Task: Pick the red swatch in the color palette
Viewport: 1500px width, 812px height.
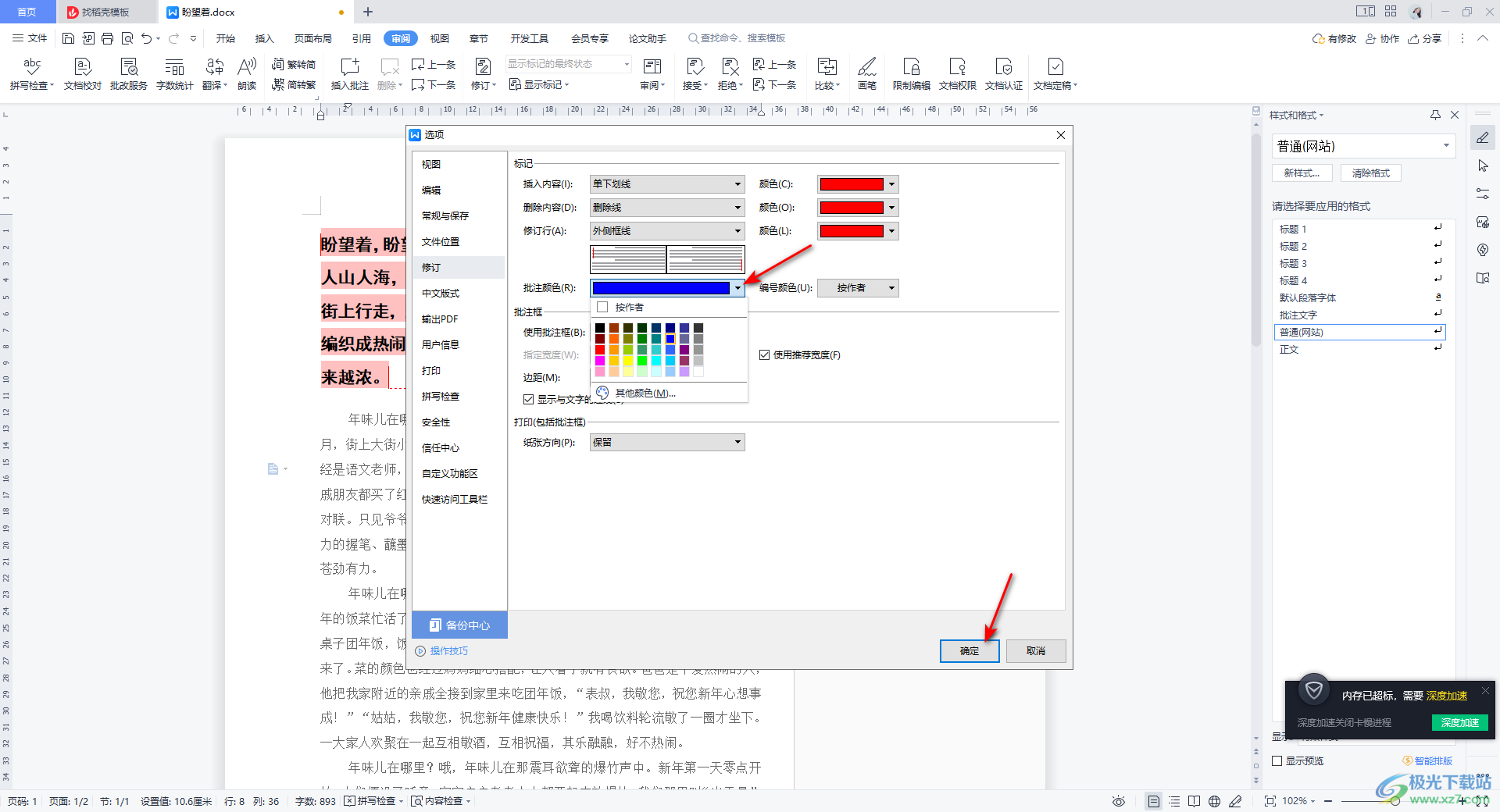Action: pyautogui.click(x=600, y=350)
